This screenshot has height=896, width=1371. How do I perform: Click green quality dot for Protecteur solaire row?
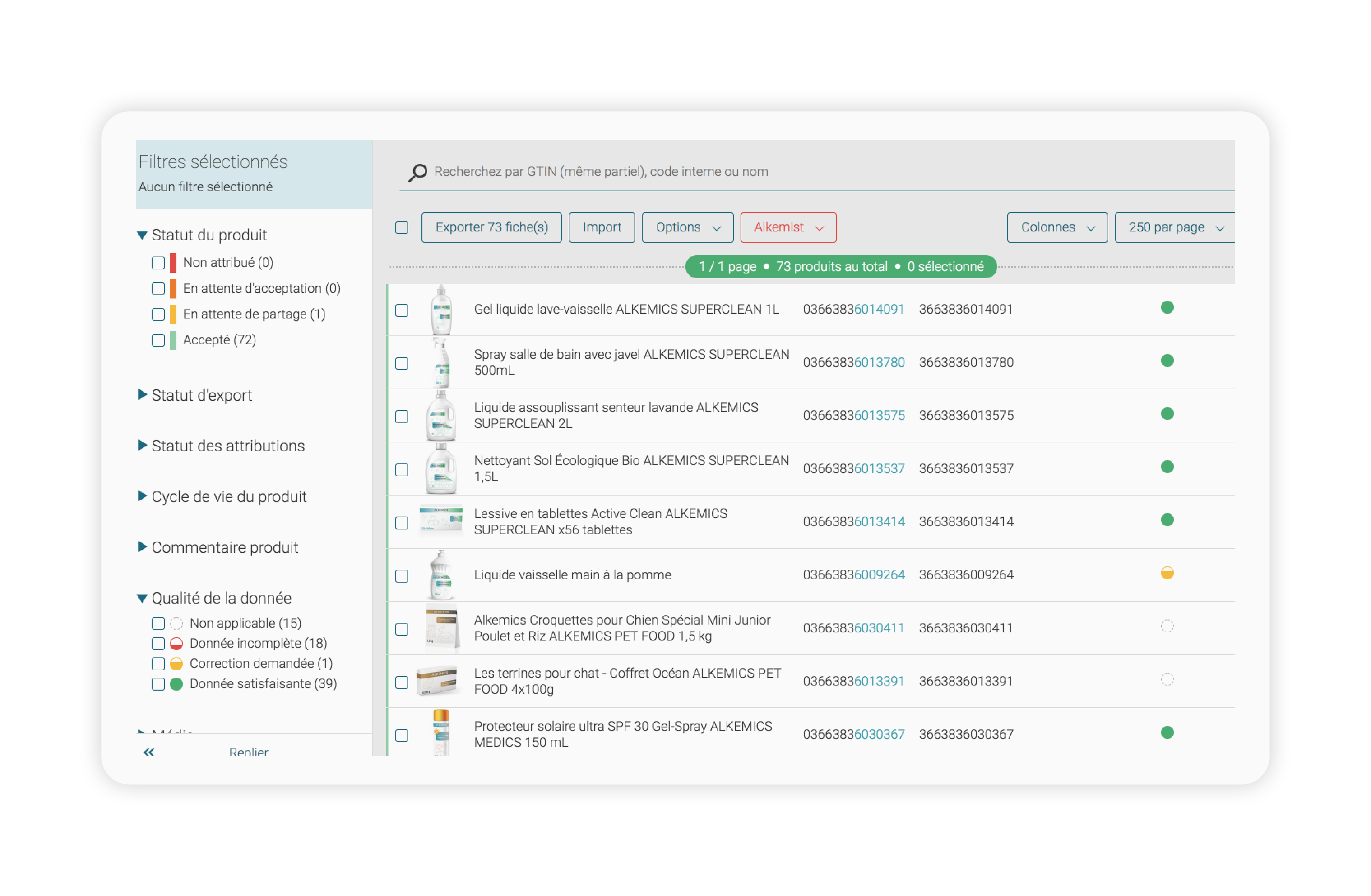[x=1167, y=733]
